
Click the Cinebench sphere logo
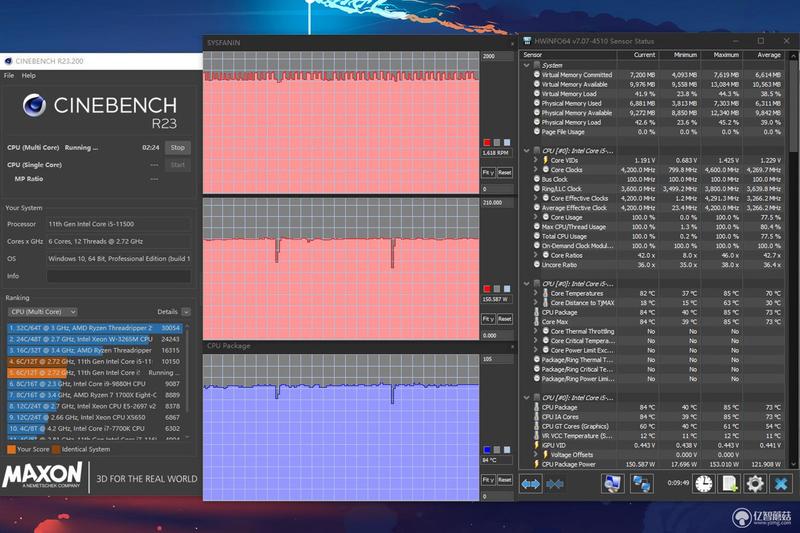point(34,105)
